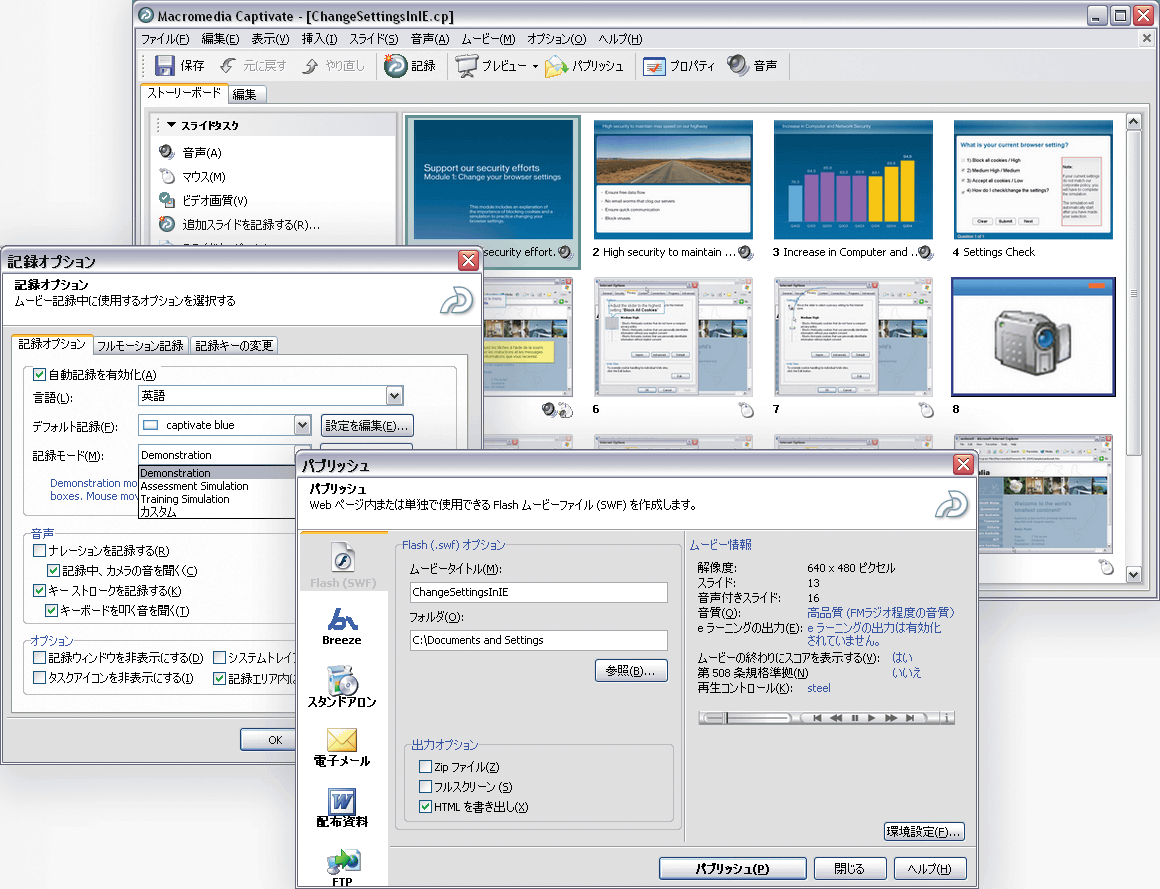Click audio icon on slide 3 caption

tap(925, 253)
